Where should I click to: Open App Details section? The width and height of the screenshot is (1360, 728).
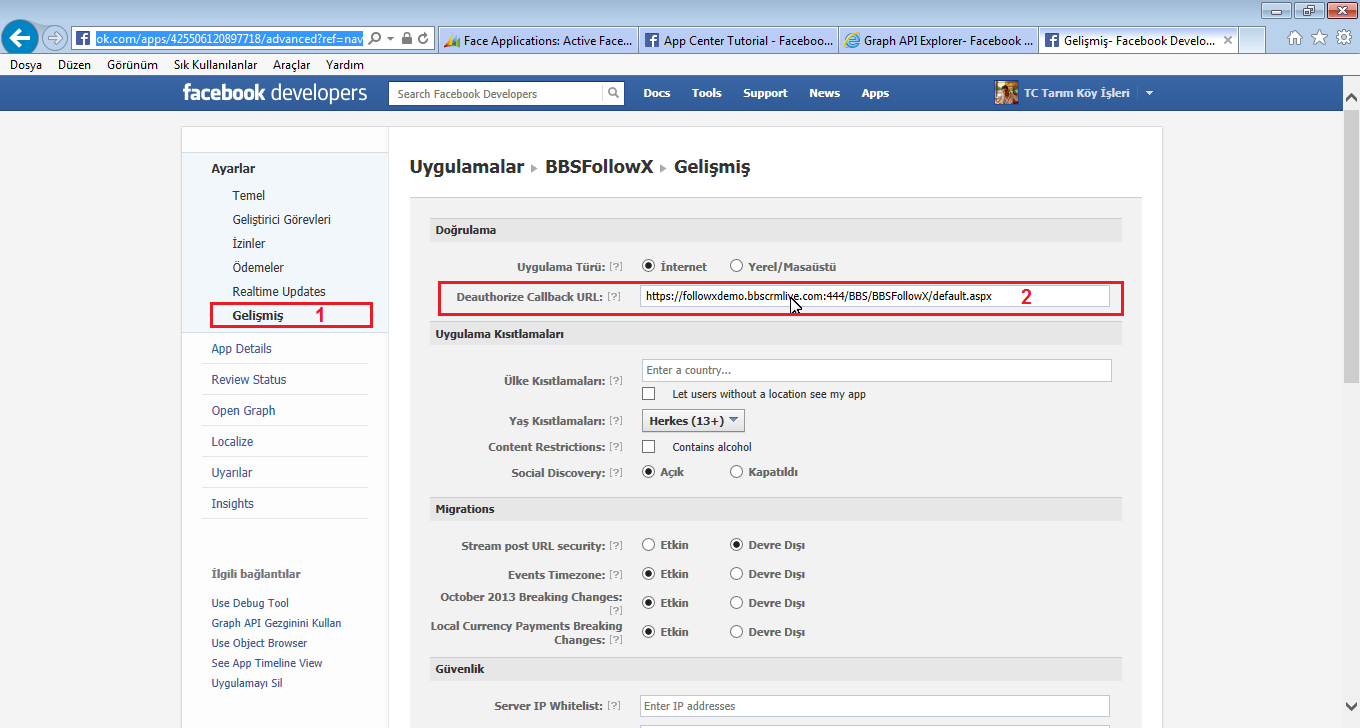coord(241,349)
